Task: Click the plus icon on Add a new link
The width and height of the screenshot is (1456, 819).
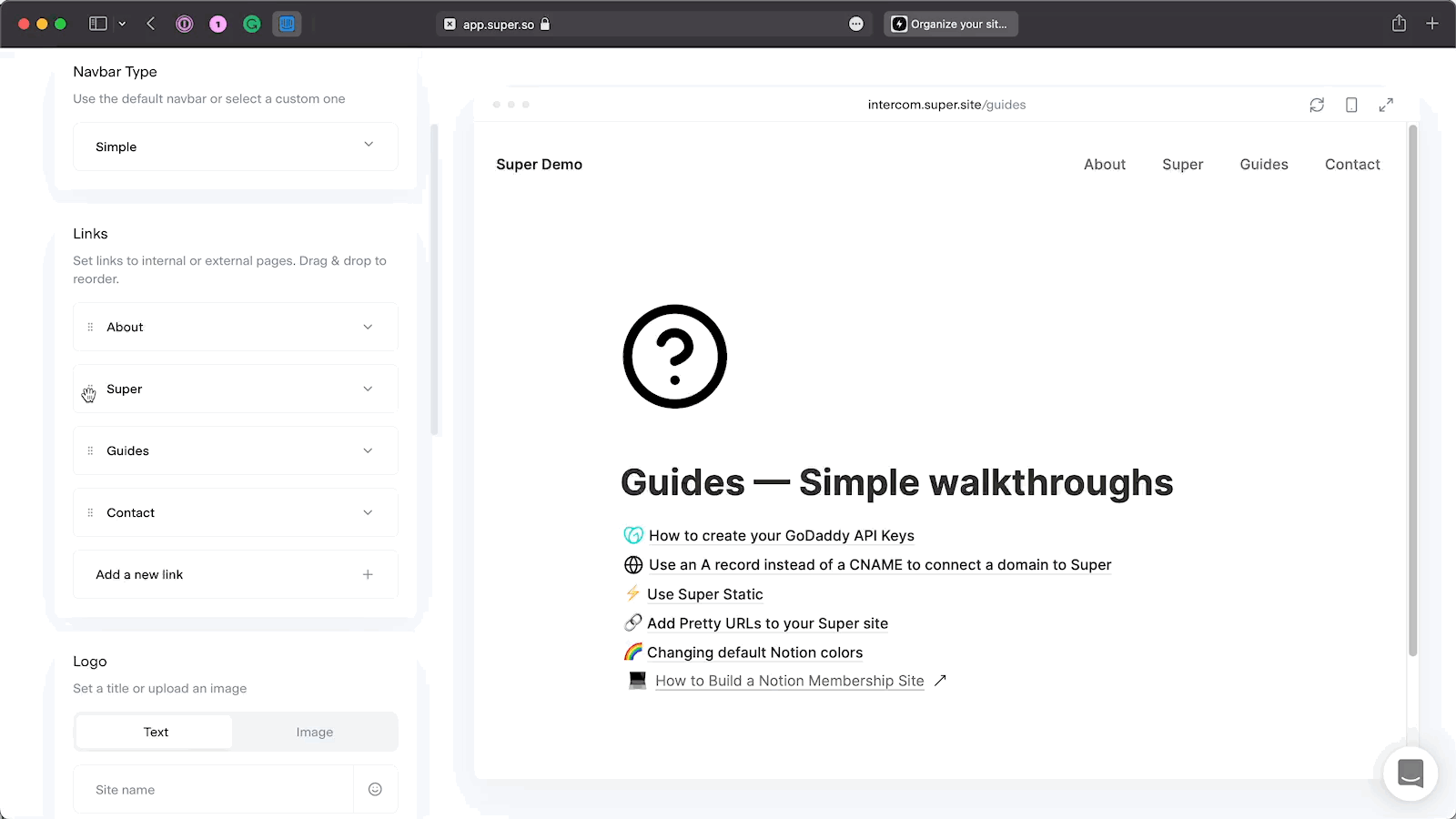Action: (368, 574)
